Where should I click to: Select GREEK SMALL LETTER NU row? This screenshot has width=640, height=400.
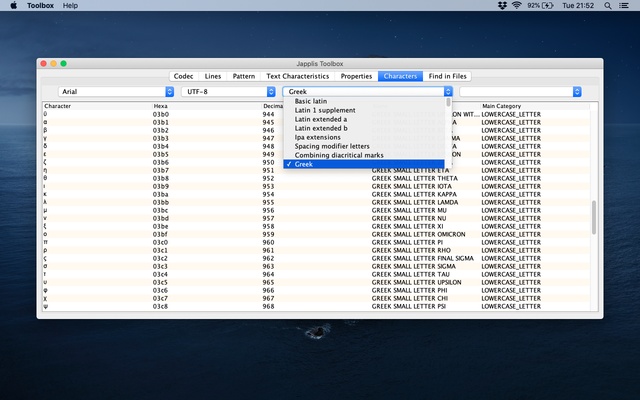pyautogui.click(x=316, y=218)
